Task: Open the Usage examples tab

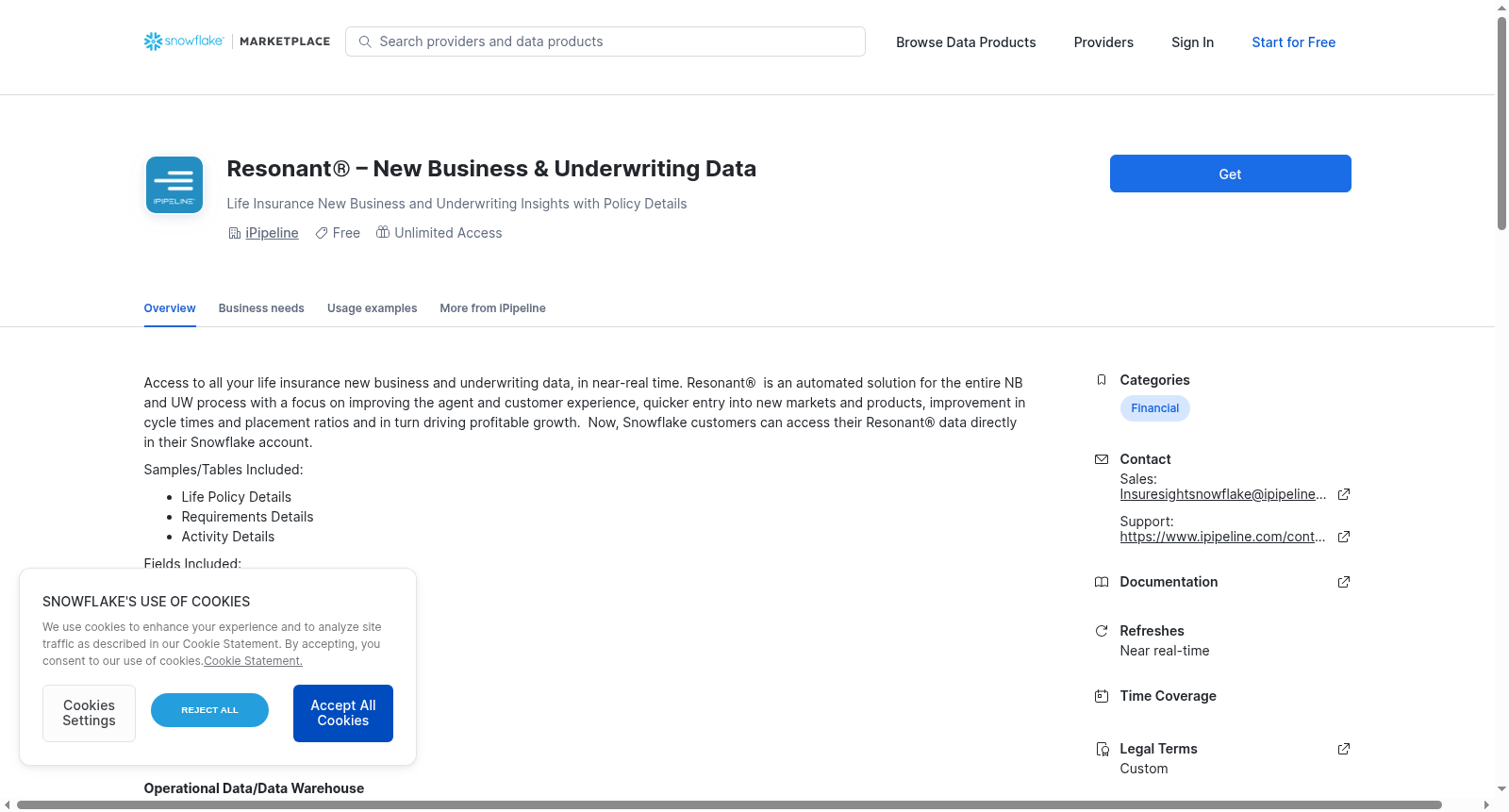Action: click(x=372, y=308)
